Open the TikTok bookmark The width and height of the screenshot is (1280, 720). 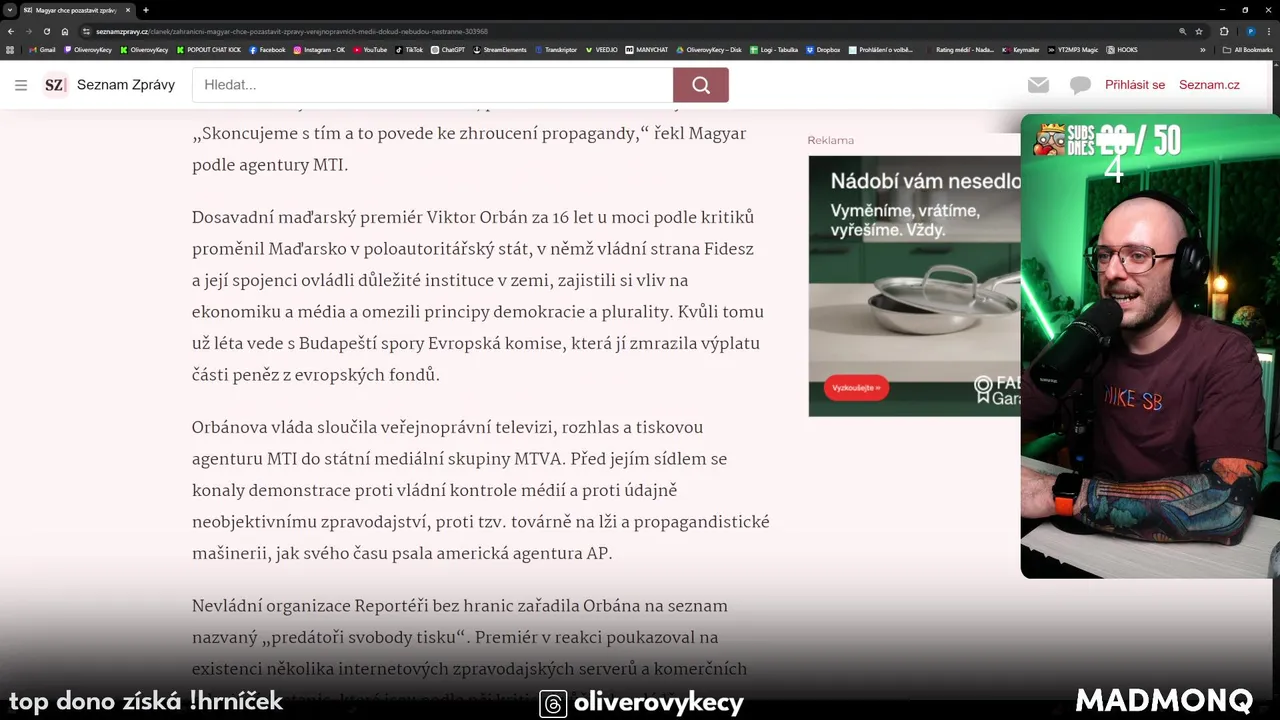click(409, 49)
